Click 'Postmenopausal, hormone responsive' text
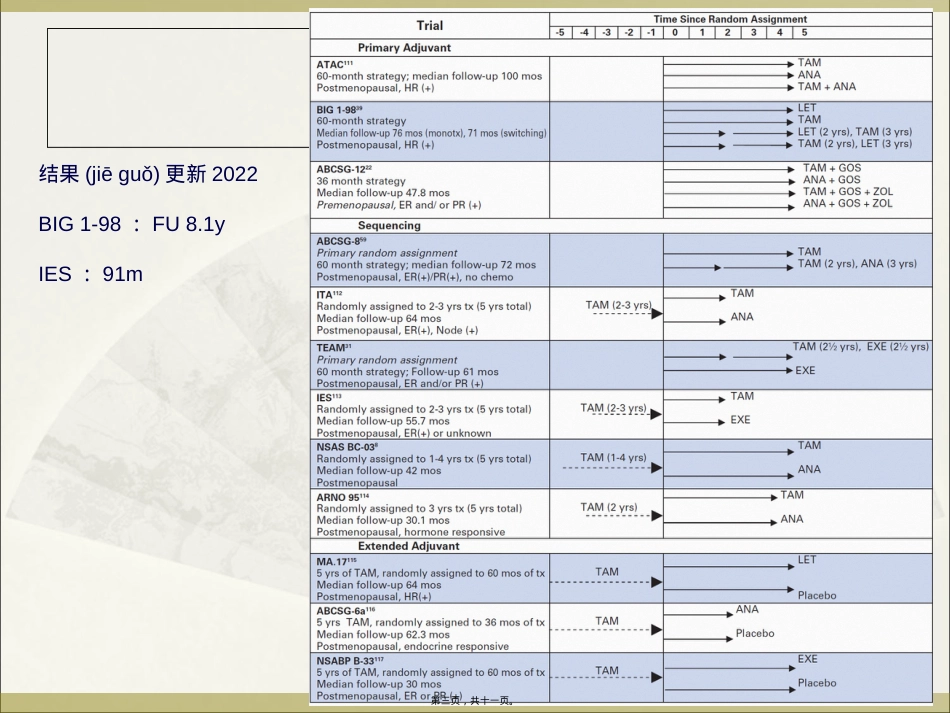Screen dimensions: 950x713 pyautogui.click(x=411, y=532)
